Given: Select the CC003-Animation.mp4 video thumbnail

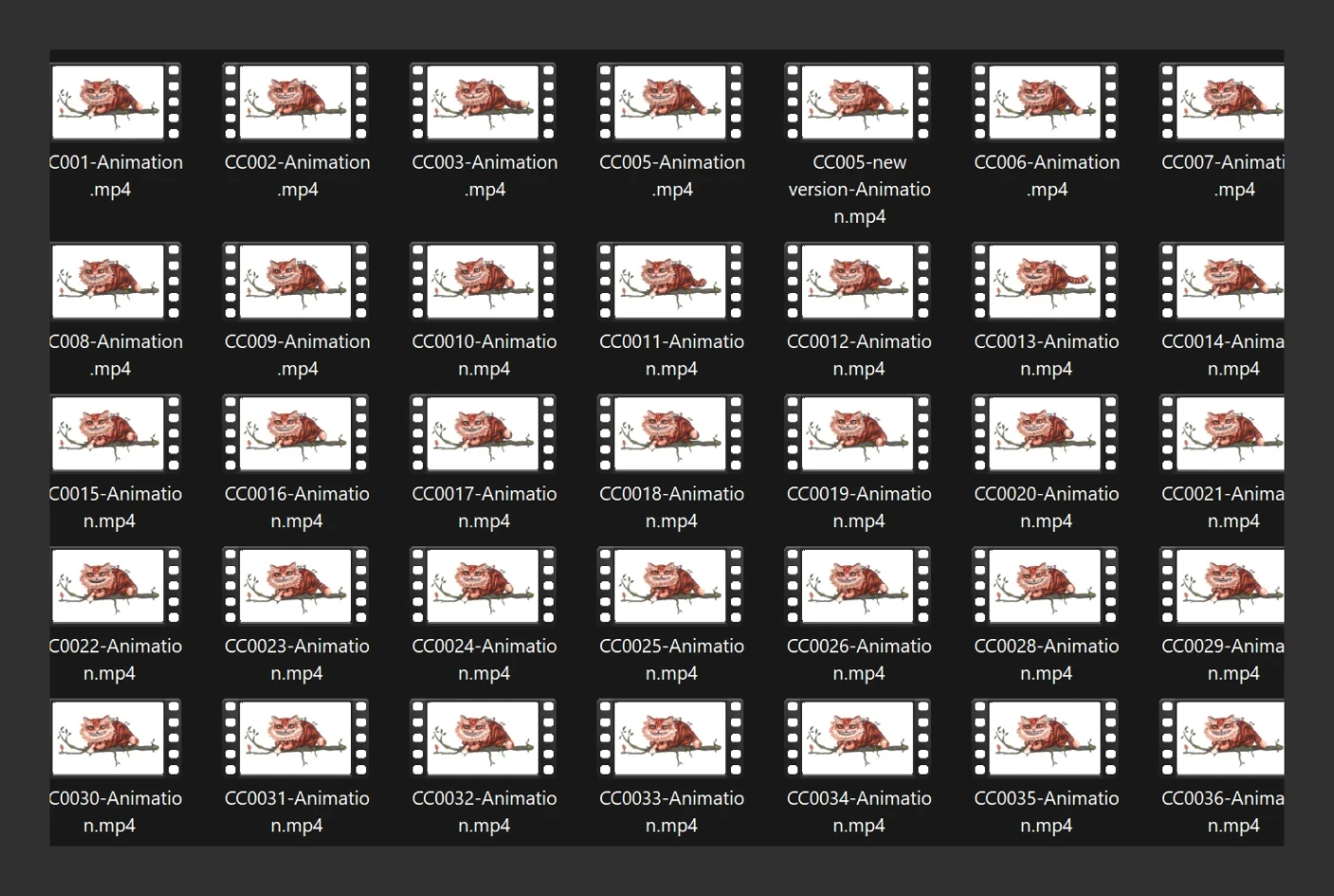Looking at the screenshot, I should coord(483,102).
